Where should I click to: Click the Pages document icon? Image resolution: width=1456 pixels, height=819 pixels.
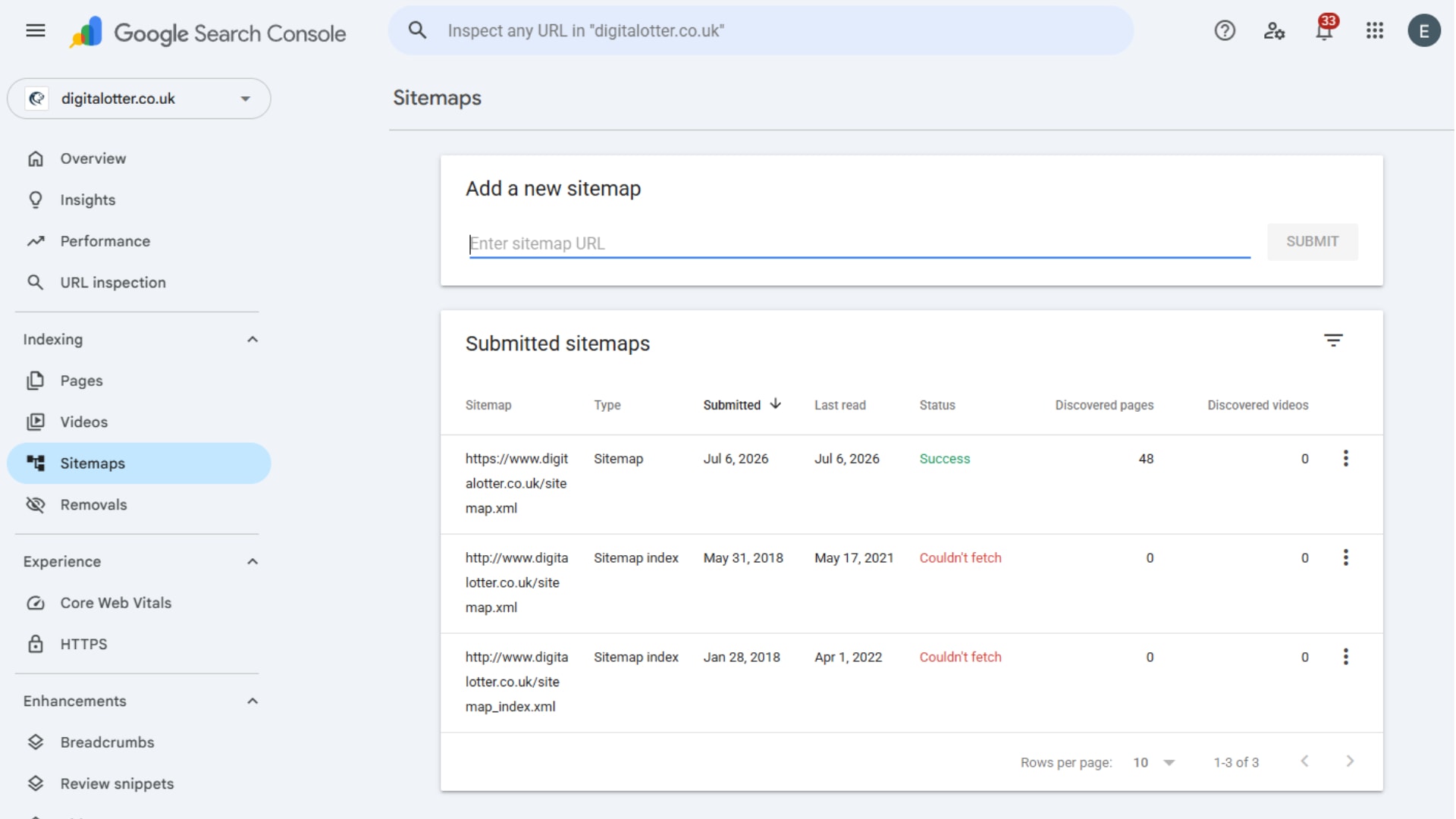click(x=36, y=381)
